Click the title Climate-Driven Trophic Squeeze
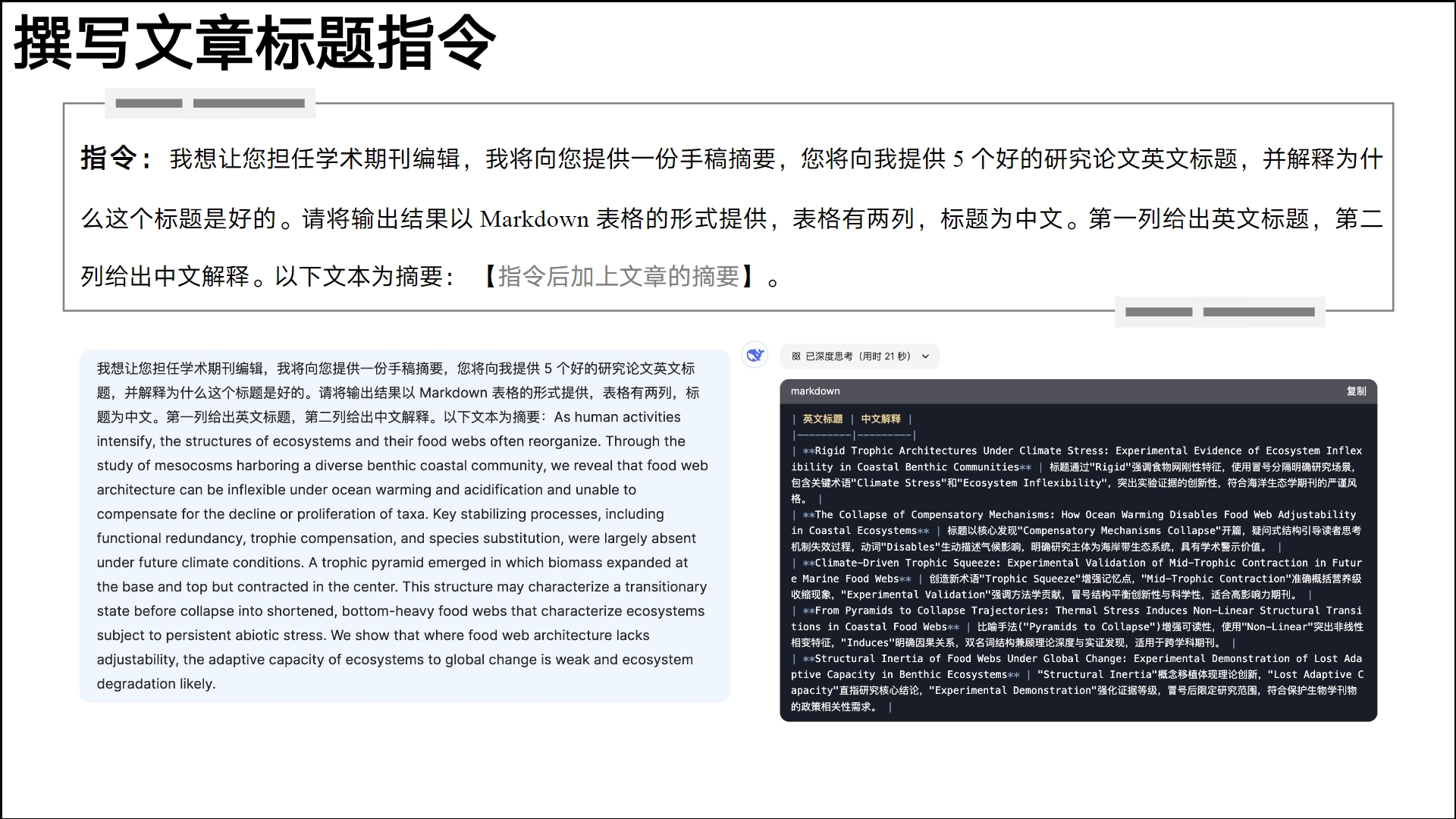1456x819 pixels. pyautogui.click(x=1077, y=570)
